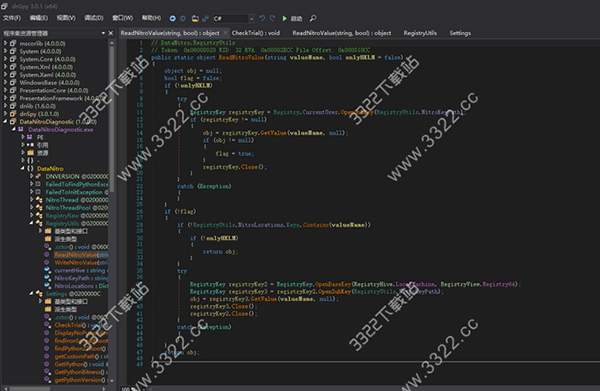Click the GetPythonBitness method icon

[47, 372]
